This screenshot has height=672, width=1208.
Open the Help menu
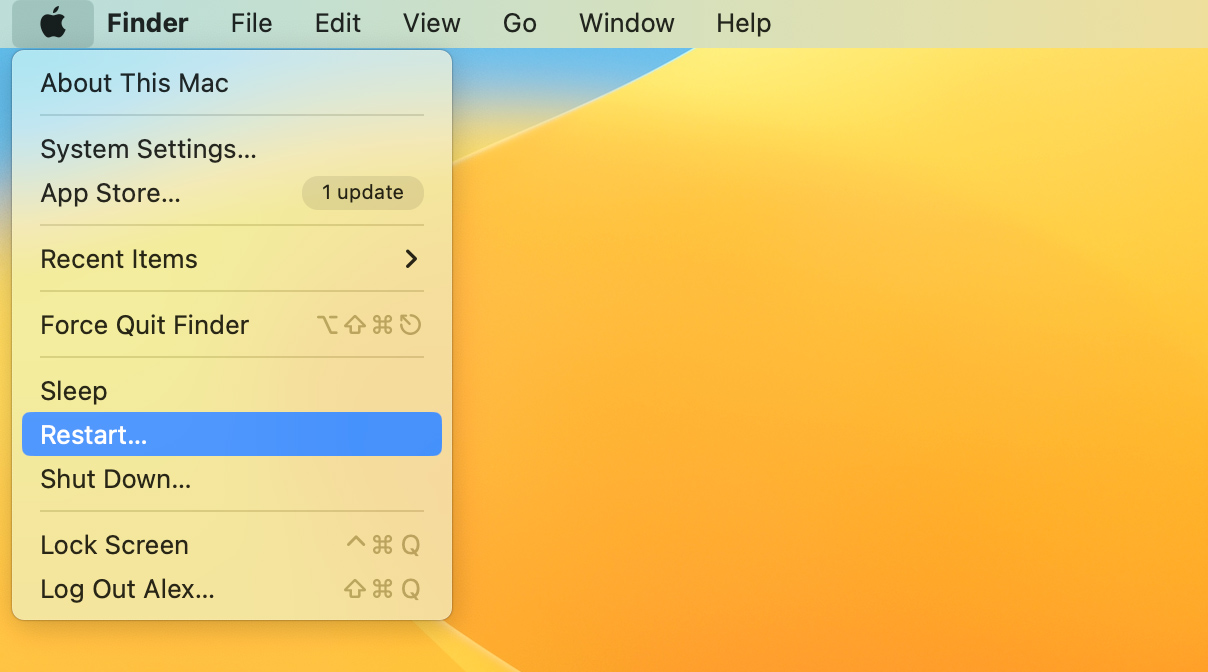coord(744,23)
